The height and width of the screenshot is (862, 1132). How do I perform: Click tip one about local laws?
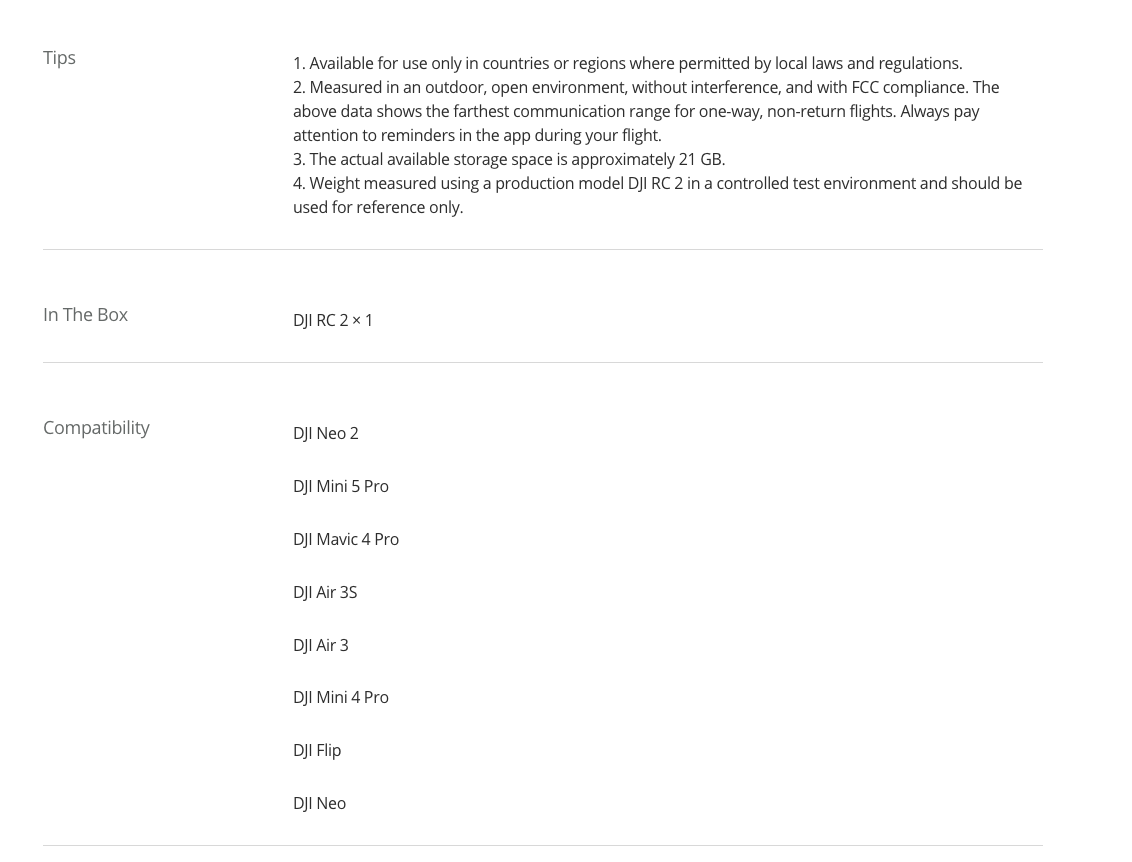(627, 64)
